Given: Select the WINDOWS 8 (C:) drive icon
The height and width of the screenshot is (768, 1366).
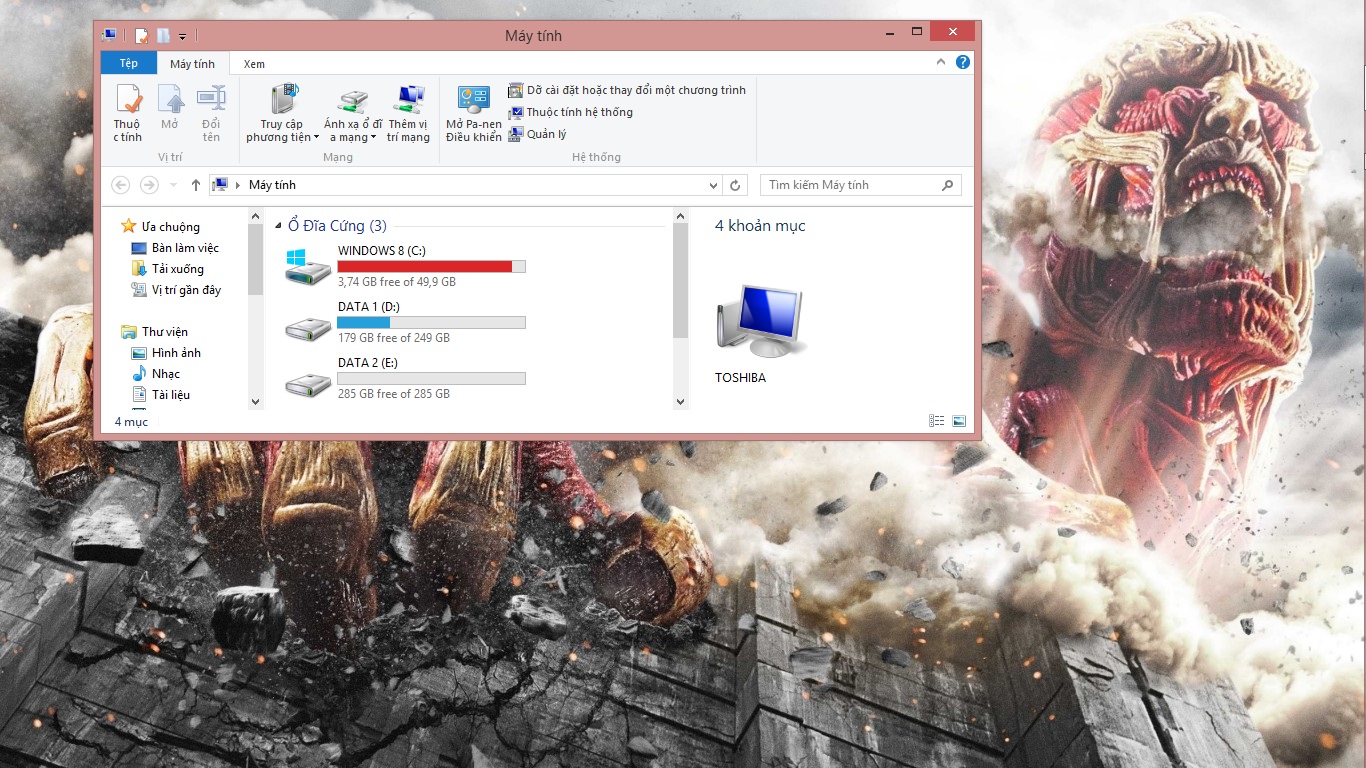Looking at the screenshot, I should [308, 267].
